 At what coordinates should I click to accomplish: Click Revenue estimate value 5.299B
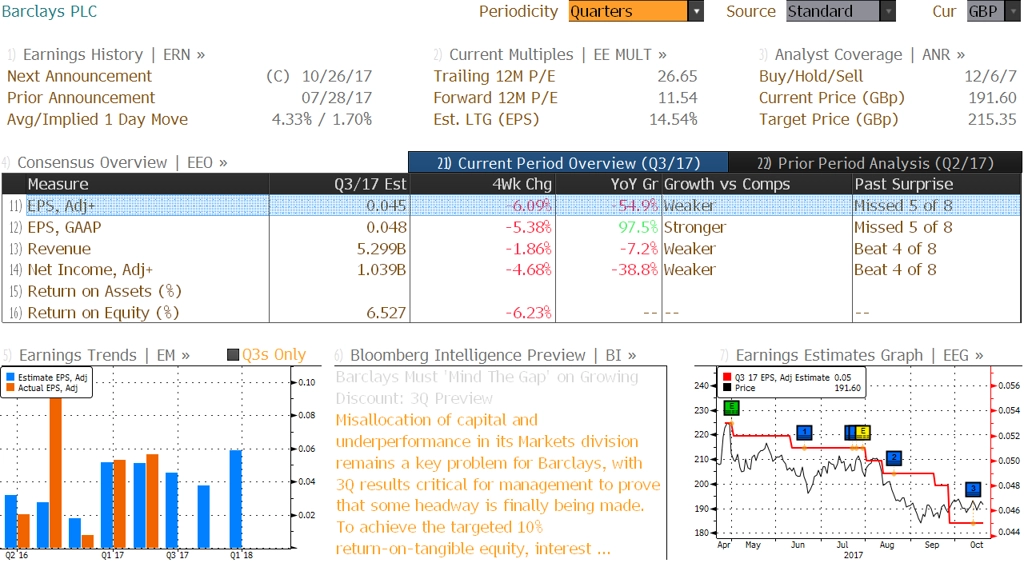click(x=381, y=249)
